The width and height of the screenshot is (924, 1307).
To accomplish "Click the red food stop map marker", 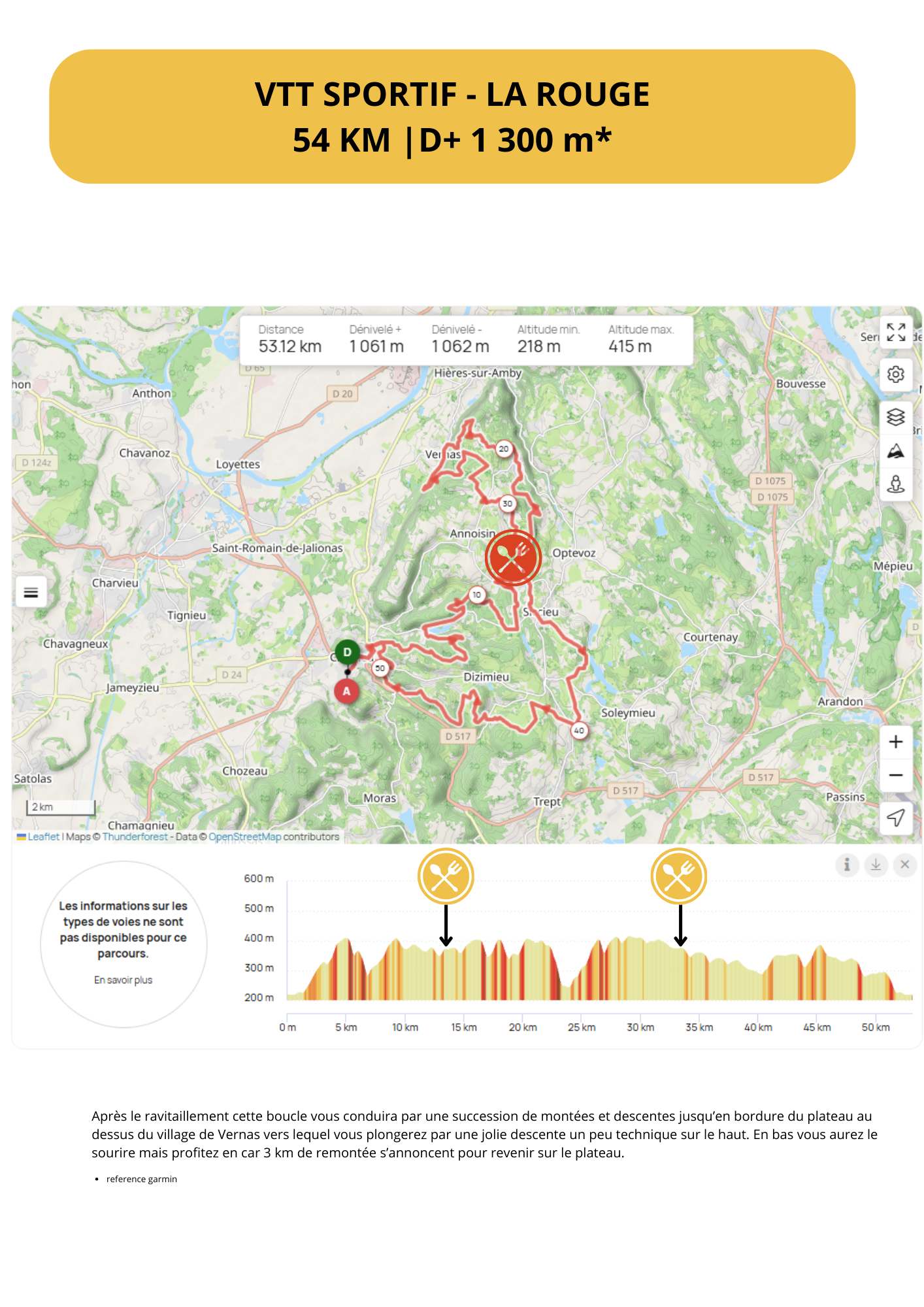I will [513, 558].
